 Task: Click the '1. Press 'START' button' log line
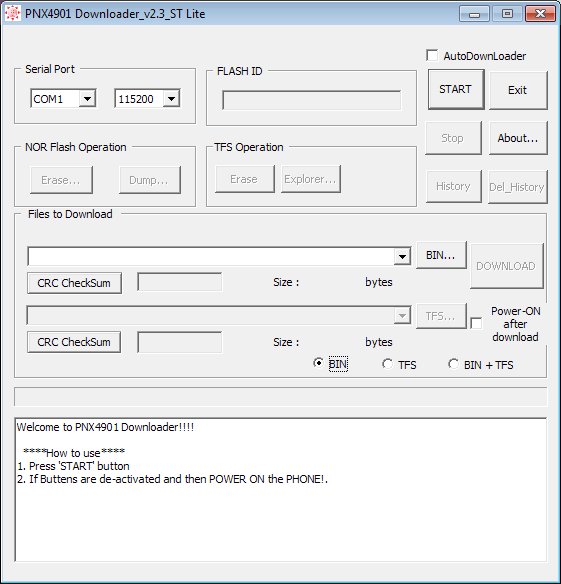(x=73, y=466)
